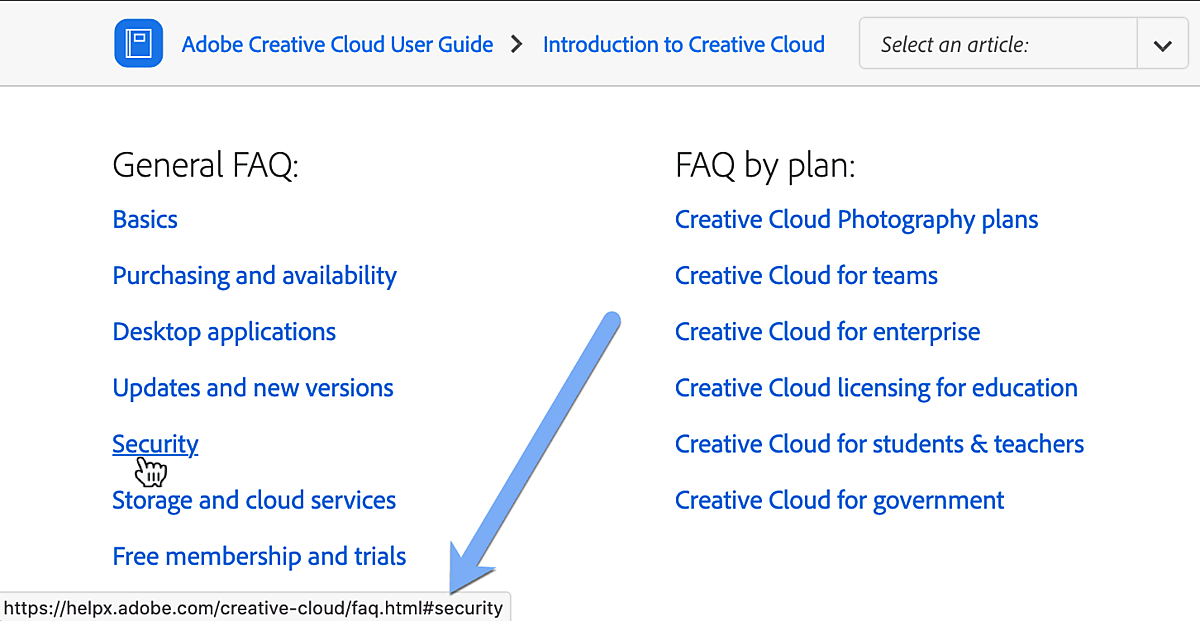Jump to Purchasing and availability section
1200x621 pixels.
coord(254,276)
